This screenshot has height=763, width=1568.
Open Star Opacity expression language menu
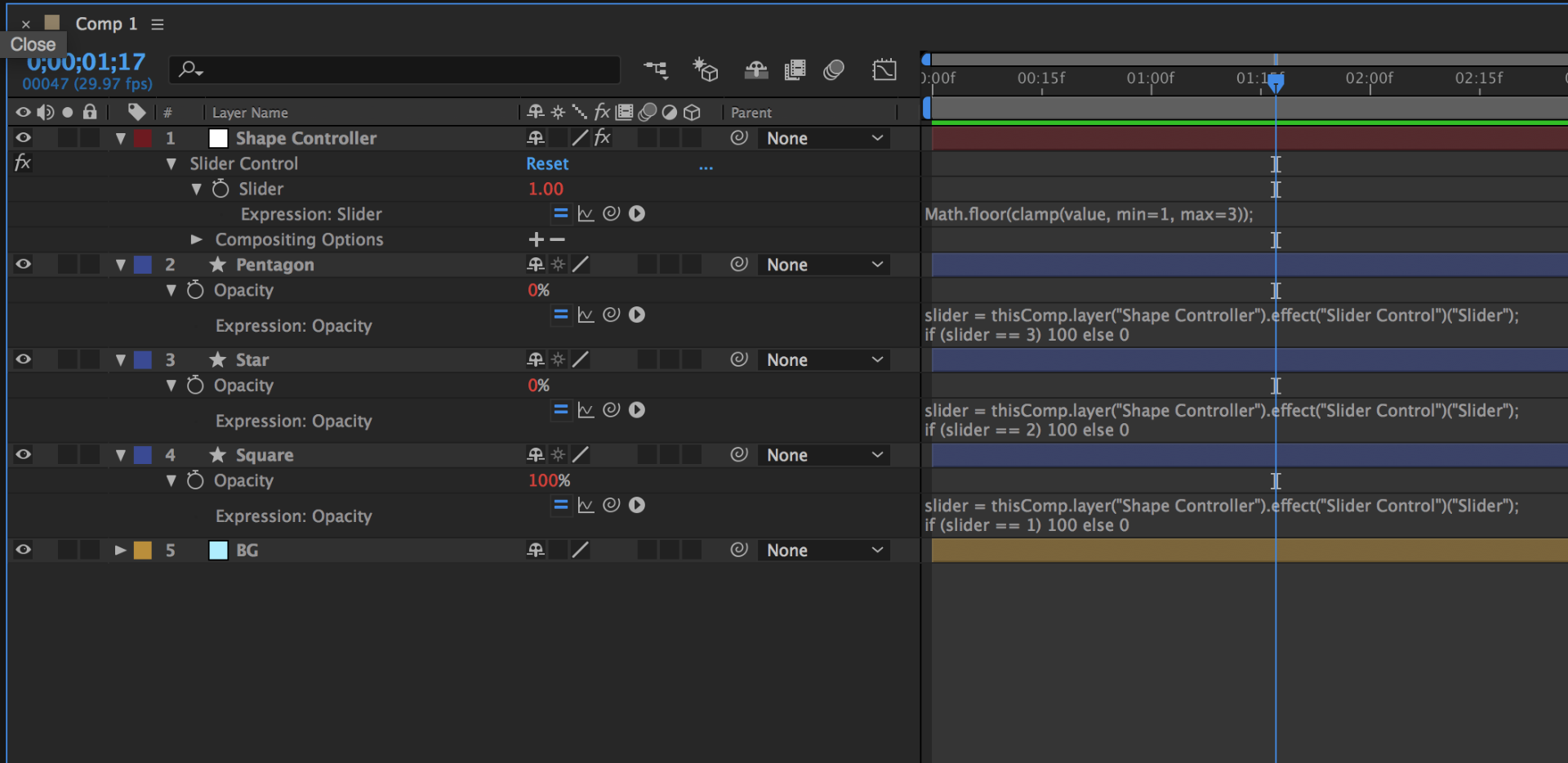(x=637, y=410)
